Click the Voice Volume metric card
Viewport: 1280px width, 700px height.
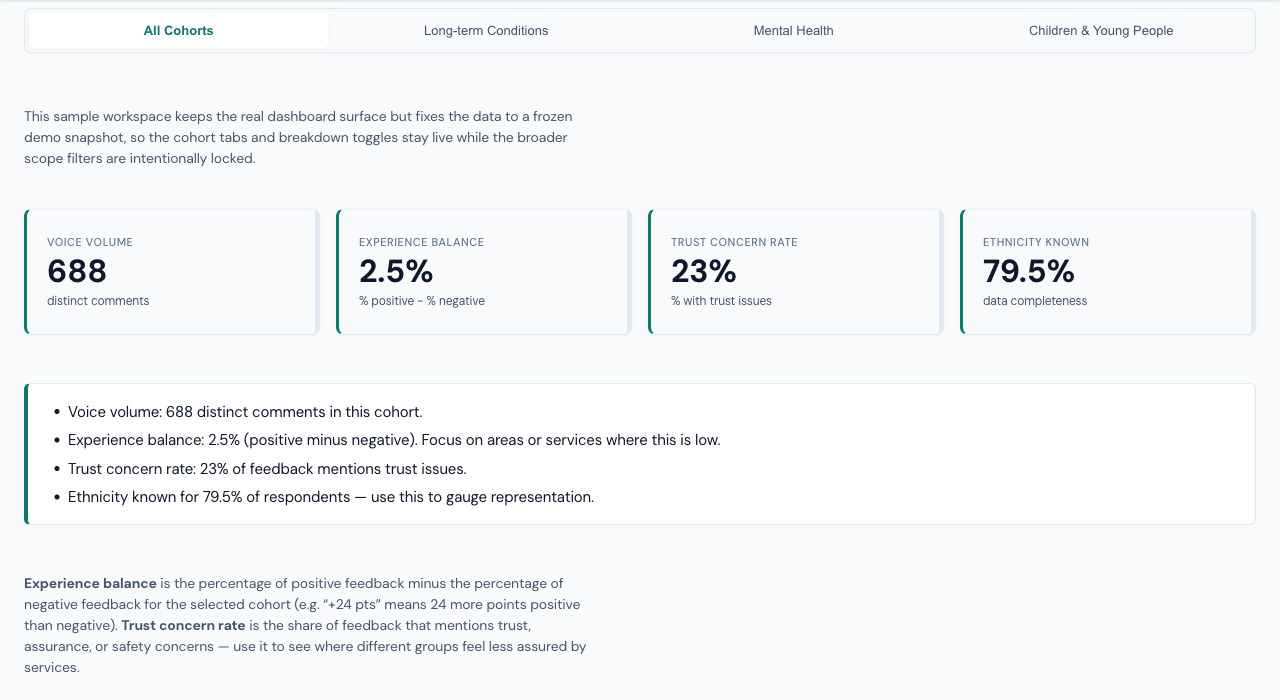coord(170,271)
